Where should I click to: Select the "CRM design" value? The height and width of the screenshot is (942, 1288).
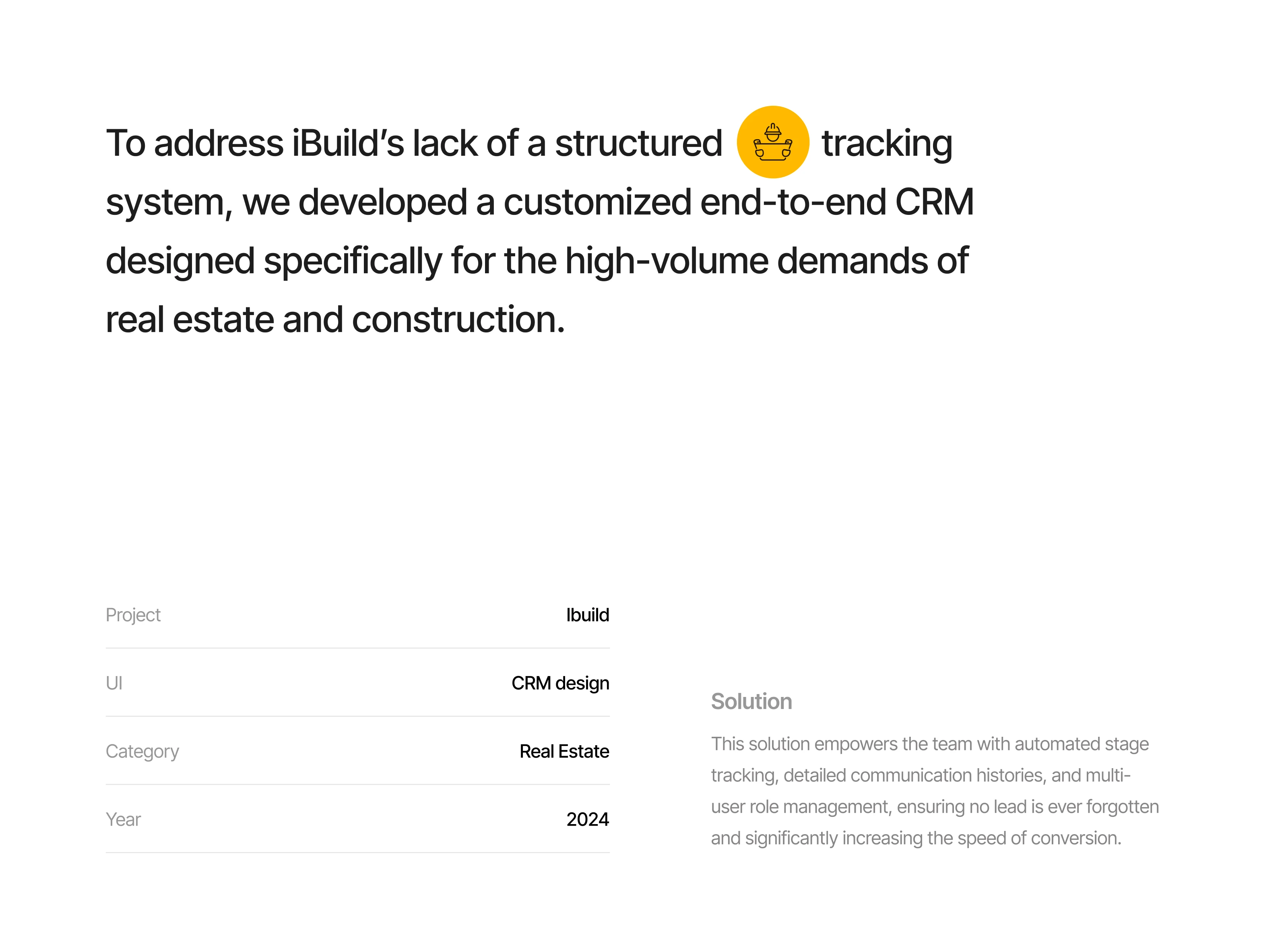[559, 682]
